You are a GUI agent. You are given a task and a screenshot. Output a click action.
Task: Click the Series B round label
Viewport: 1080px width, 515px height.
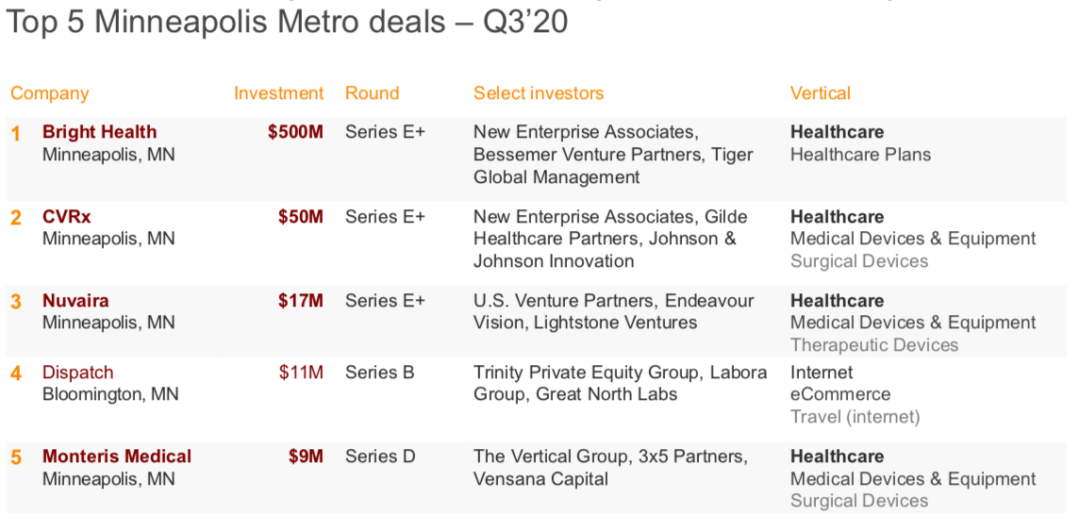380,372
